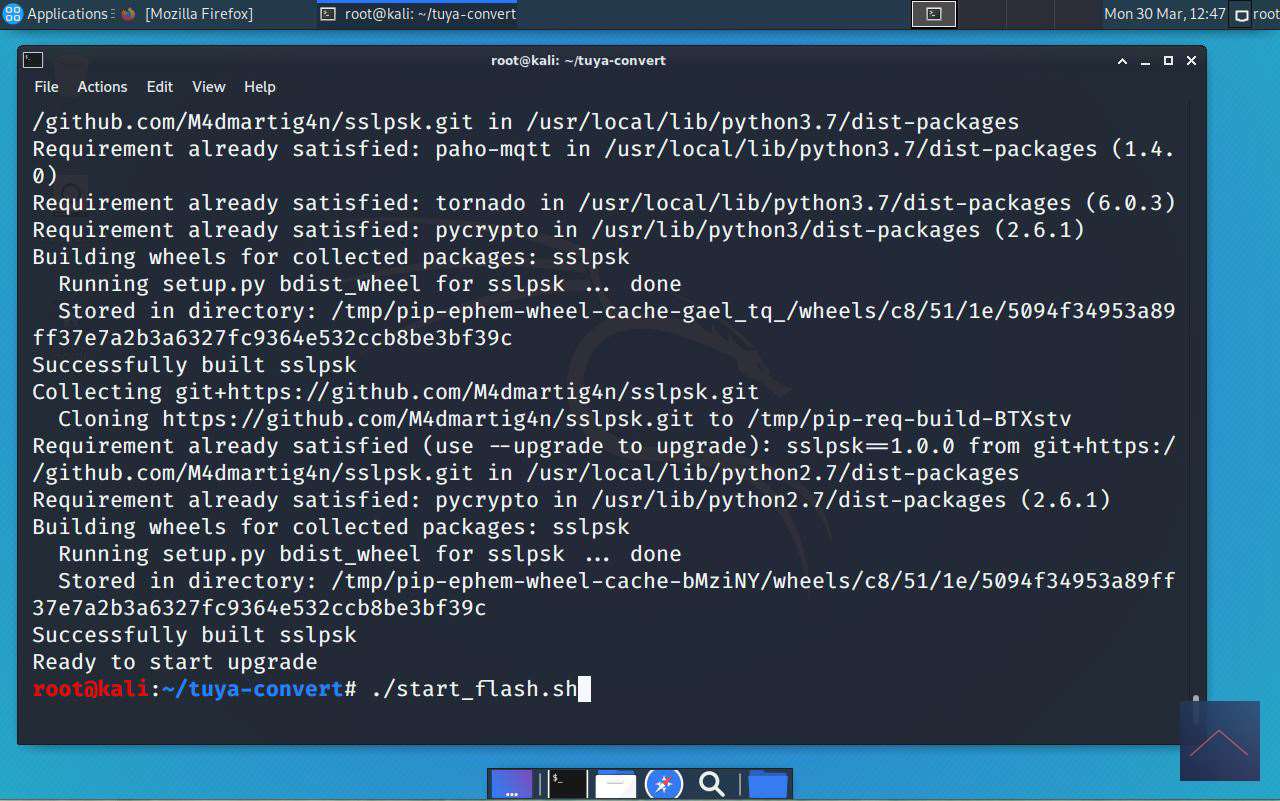Launch terminal emulator from the dock
This screenshot has height=801, width=1280.
tap(566, 784)
